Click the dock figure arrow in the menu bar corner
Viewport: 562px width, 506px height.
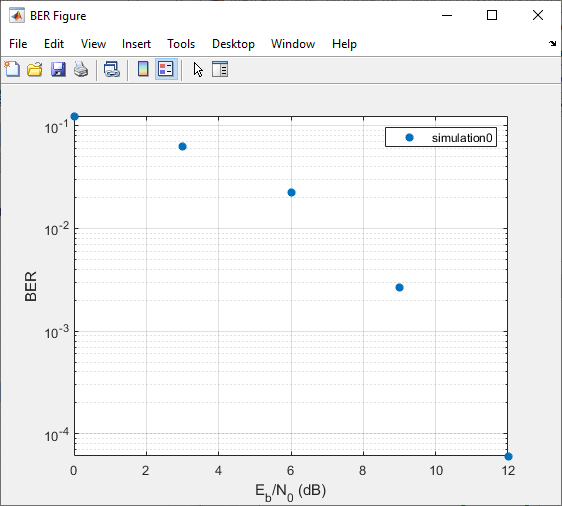pyautogui.click(x=552, y=43)
